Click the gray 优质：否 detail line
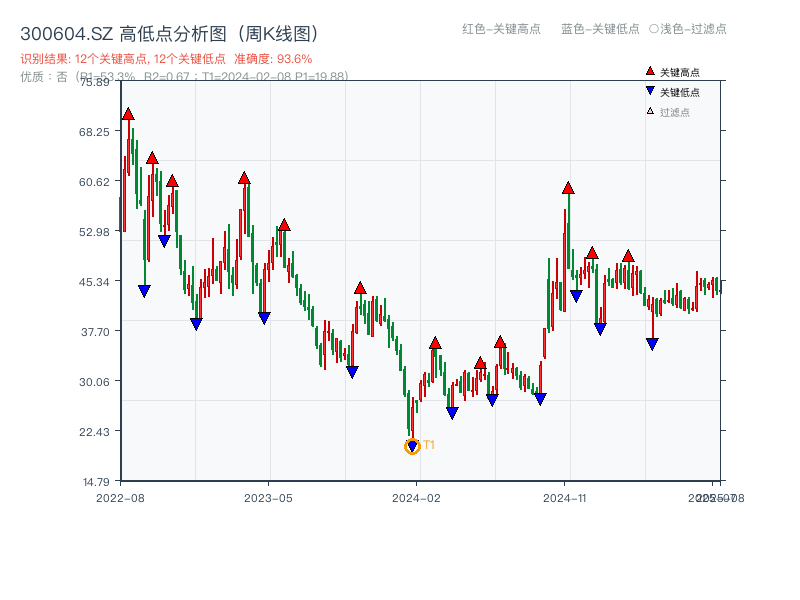The image size is (800, 600). tap(184, 77)
